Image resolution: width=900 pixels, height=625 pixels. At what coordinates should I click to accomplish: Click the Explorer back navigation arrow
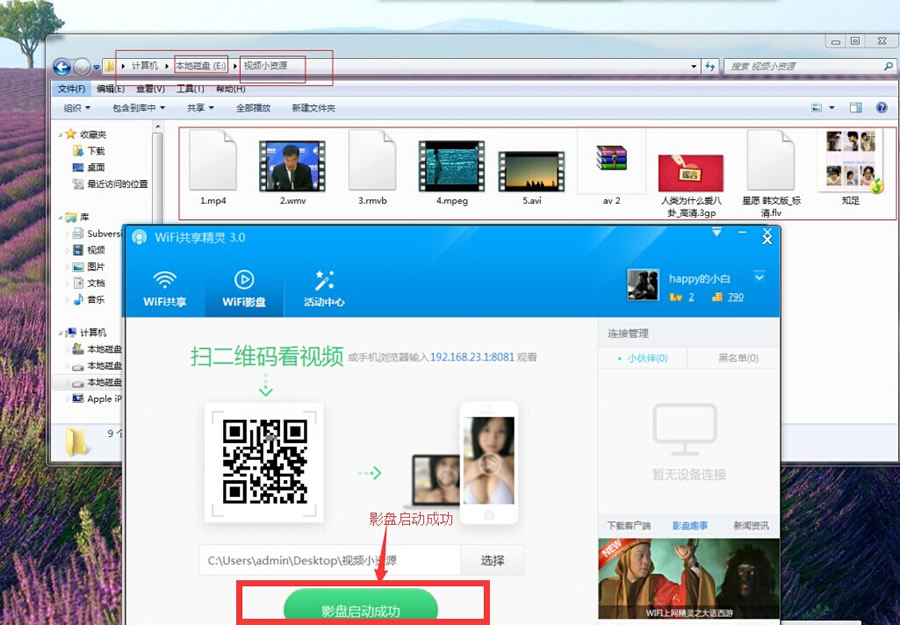pyautogui.click(x=62, y=67)
